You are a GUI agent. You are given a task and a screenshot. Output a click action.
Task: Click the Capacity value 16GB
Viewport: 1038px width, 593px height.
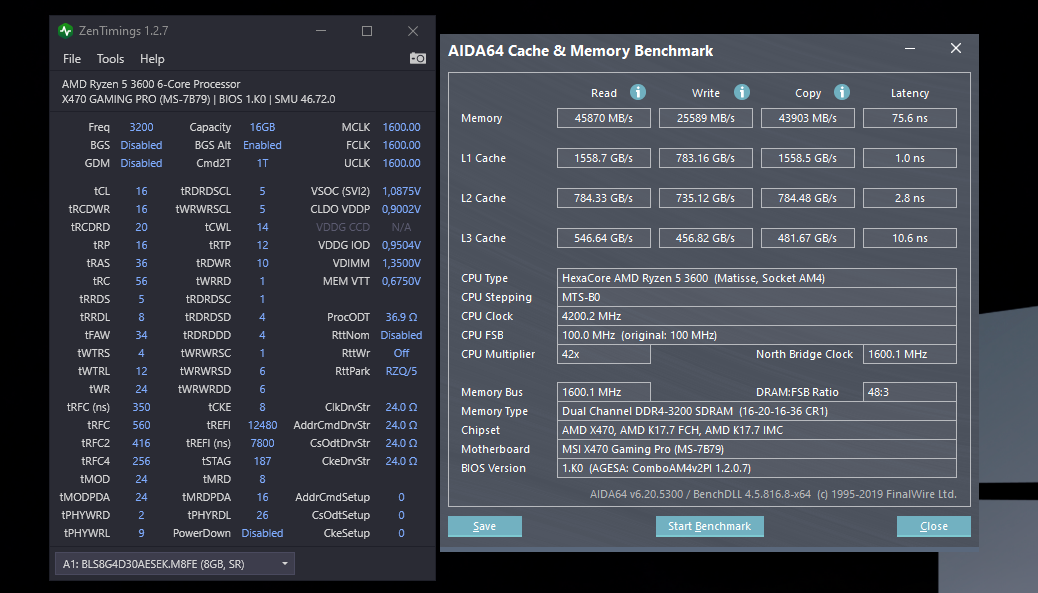262,127
